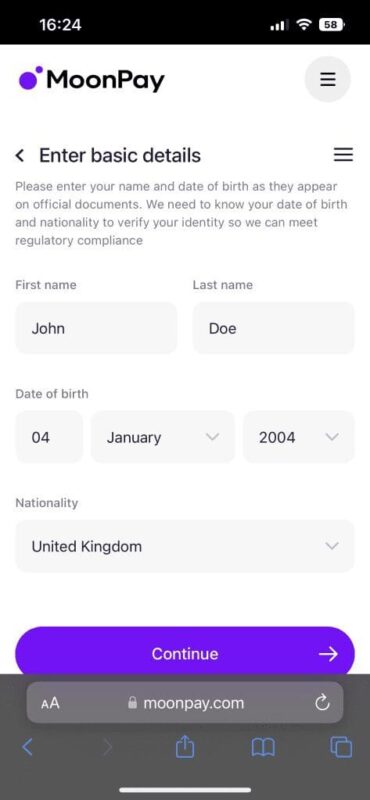Go back using arrow beside Enter basic details
Viewport: 370px width, 800px height.
[x=20, y=155]
